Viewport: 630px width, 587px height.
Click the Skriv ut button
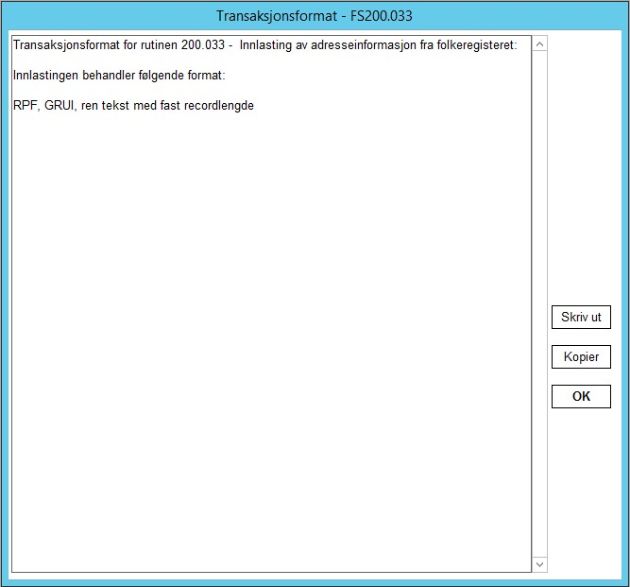coord(581,317)
